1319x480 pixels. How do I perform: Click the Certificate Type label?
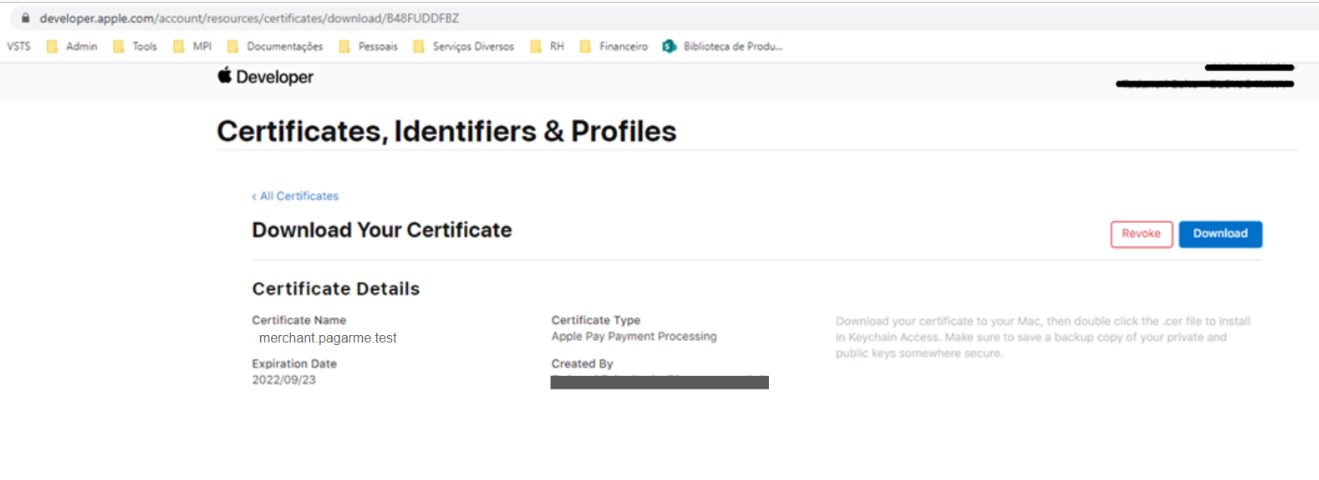[x=596, y=321]
